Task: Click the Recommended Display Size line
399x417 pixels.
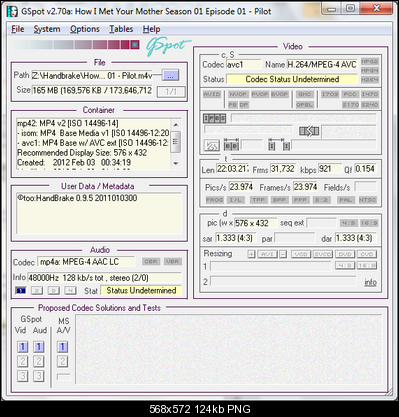Action: [82, 153]
